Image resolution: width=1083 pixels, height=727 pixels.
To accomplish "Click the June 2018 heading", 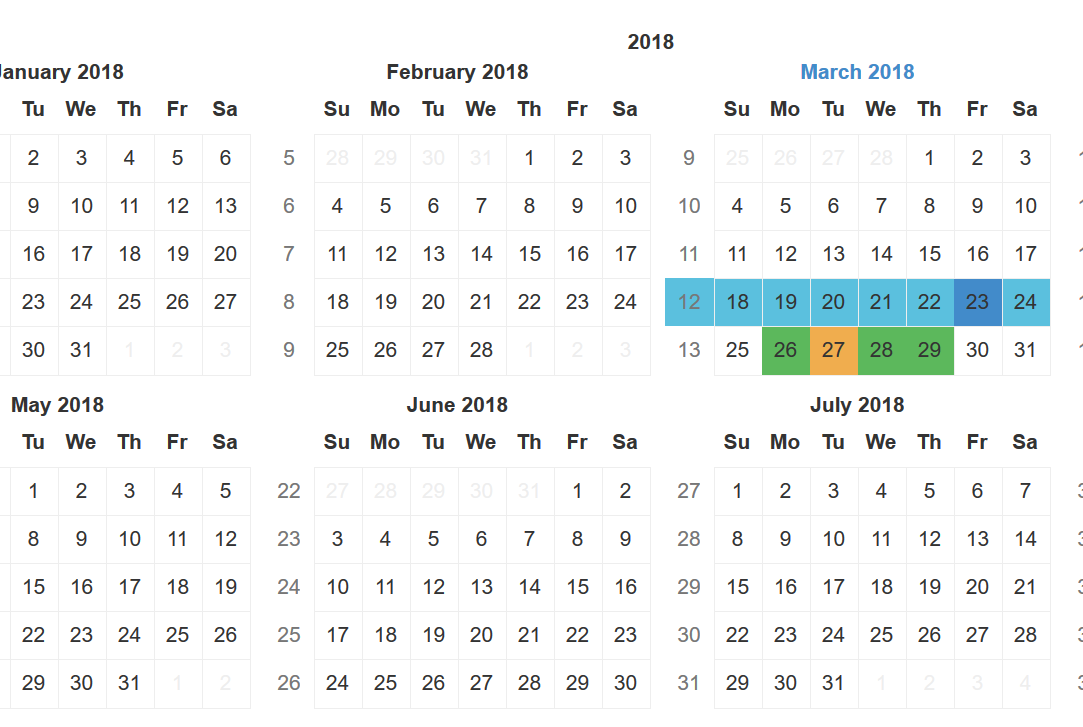I will tap(457, 405).
